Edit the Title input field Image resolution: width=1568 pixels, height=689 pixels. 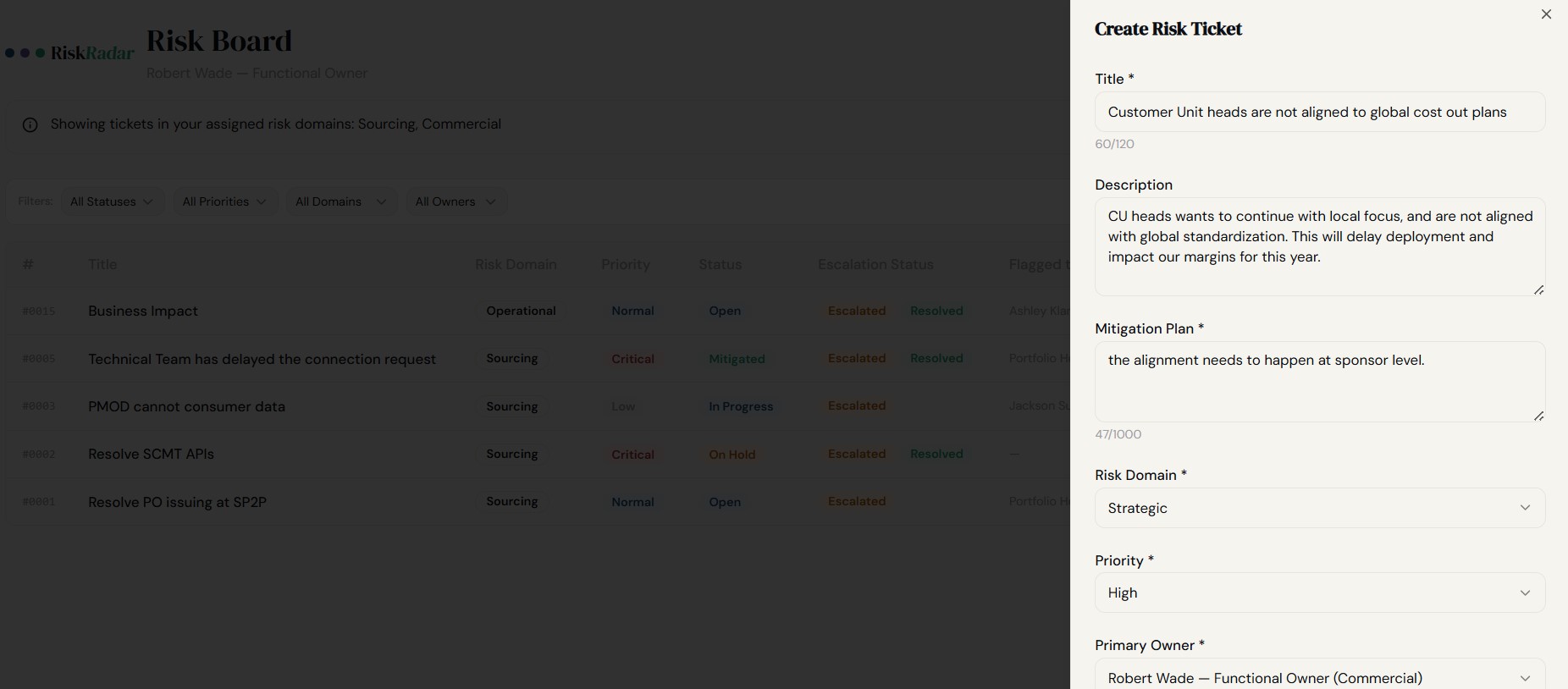coord(1320,112)
